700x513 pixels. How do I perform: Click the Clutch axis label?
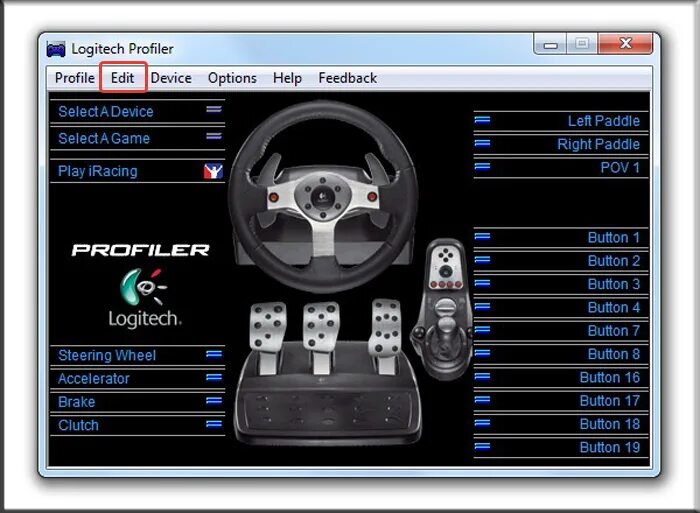click(x=78, y=425)
